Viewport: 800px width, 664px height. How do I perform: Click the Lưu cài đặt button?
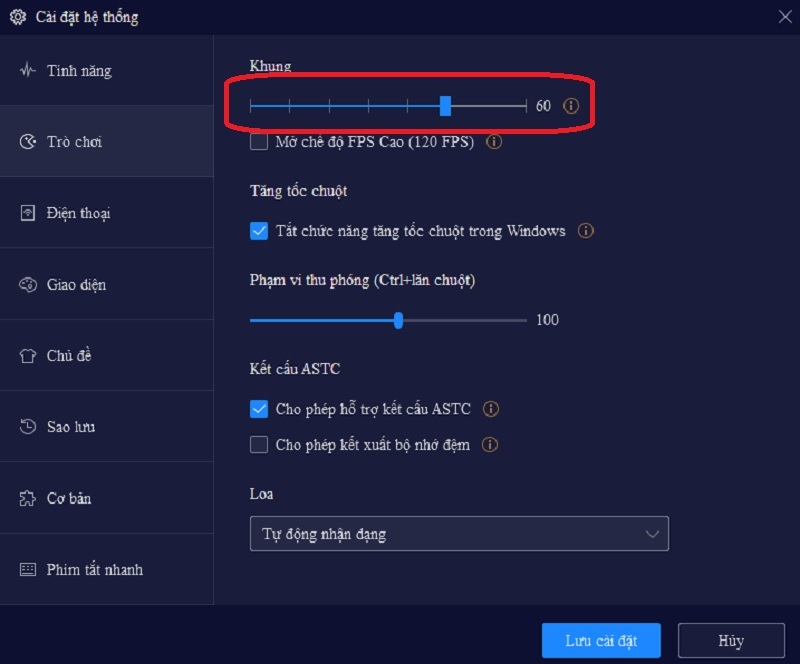click(601, 640)
